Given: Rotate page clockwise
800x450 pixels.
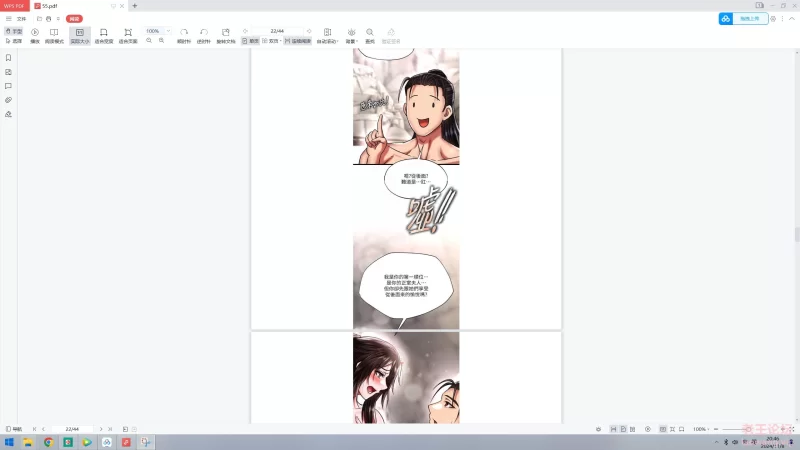Looking at the screenshot, I should point(184,36).
